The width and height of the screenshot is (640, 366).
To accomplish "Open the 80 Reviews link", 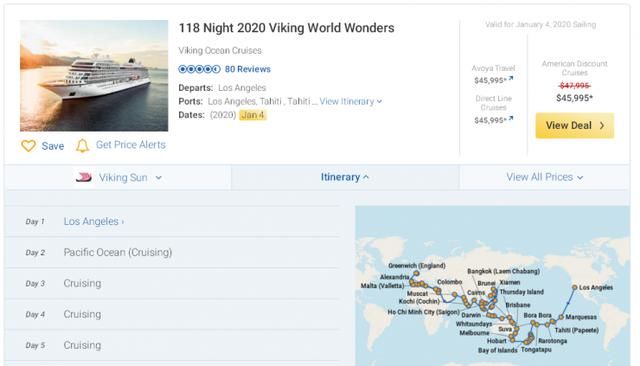I will tap(247, 69).
